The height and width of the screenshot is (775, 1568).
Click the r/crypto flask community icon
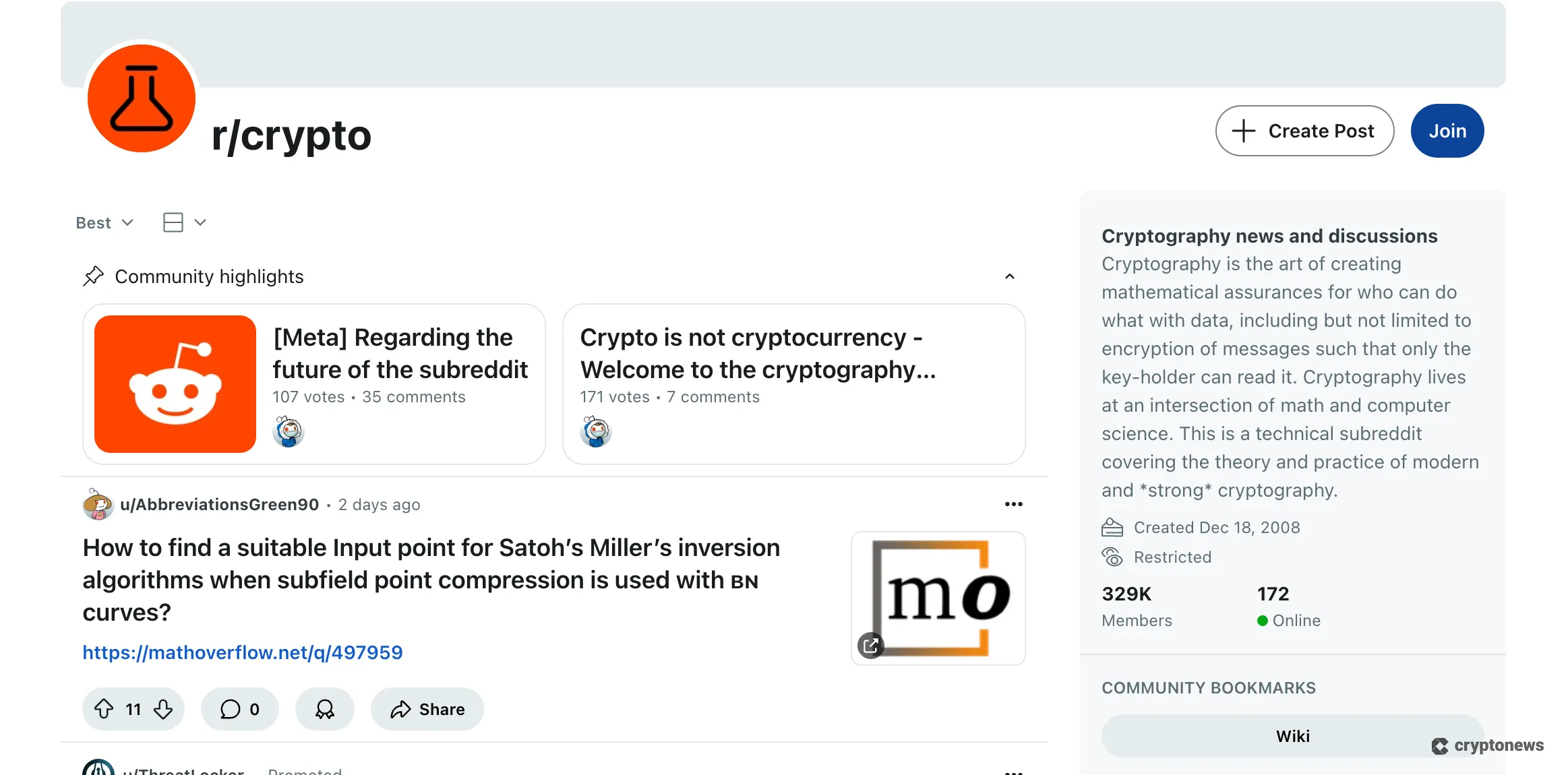click(x=141, y=99)
